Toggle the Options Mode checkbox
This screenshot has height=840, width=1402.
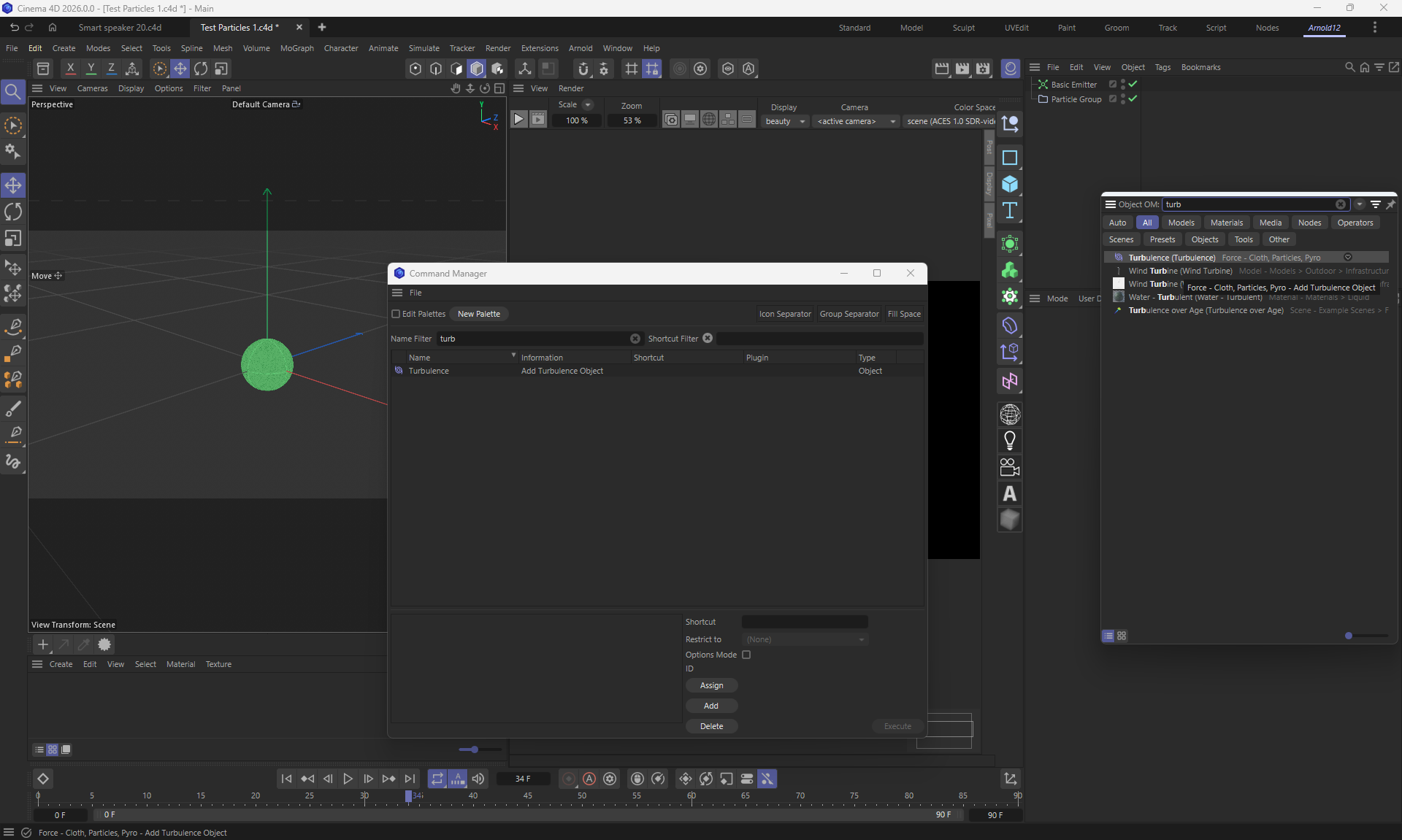[x=746, y=655]
